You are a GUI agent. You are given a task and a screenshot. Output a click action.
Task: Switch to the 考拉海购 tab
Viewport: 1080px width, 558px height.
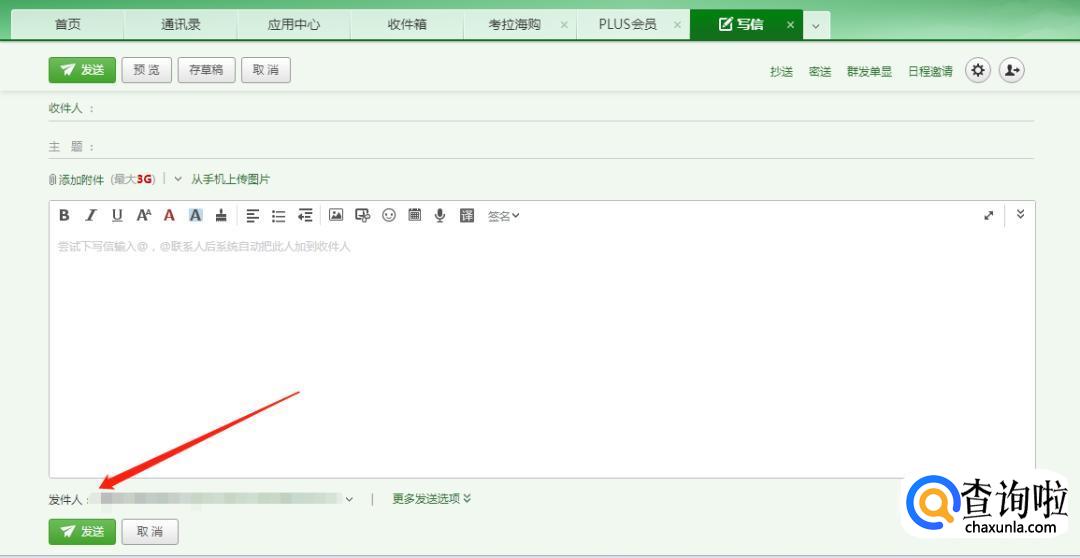click(515, 25)
